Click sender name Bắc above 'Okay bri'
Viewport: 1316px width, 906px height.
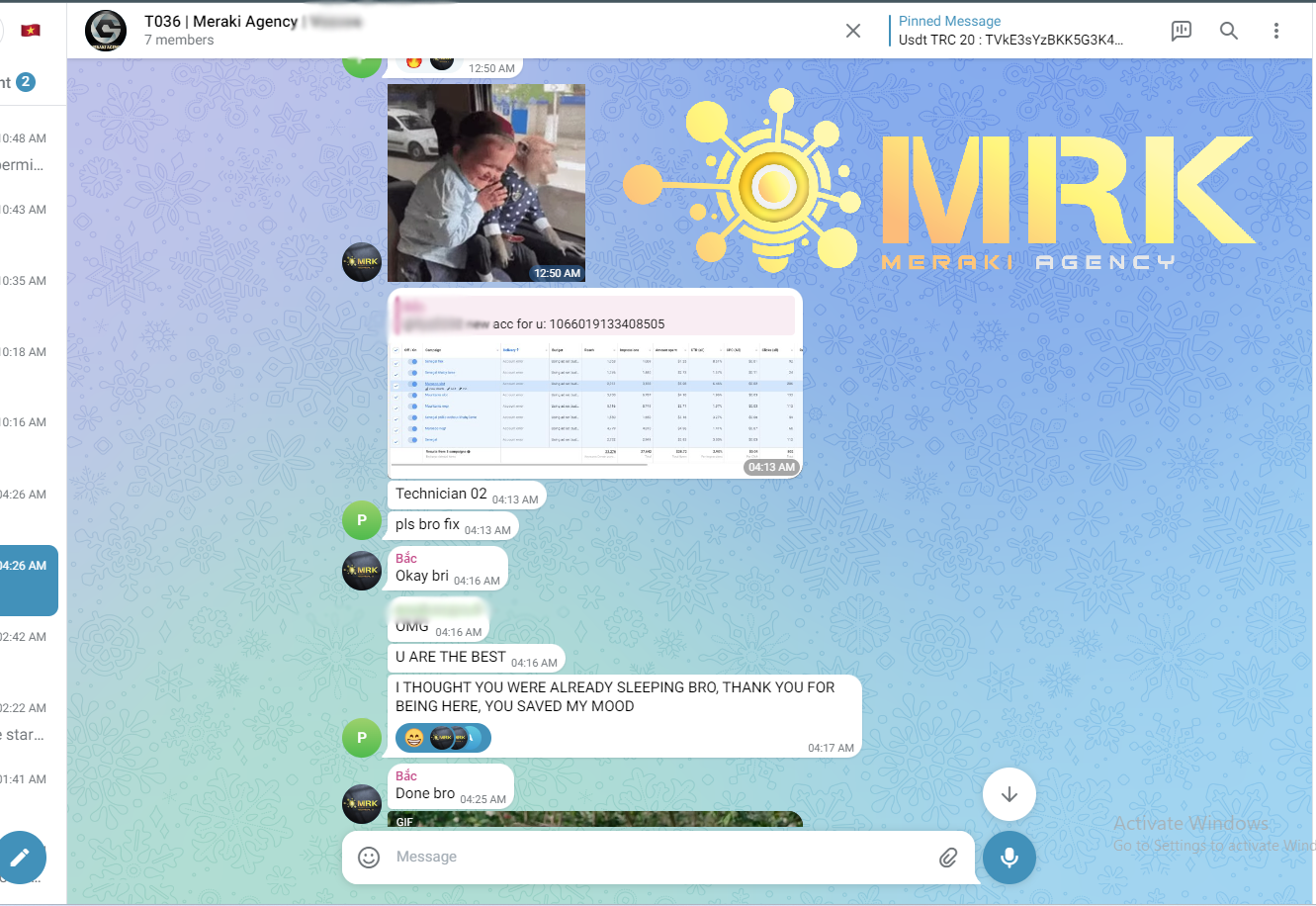pos(406,559)
